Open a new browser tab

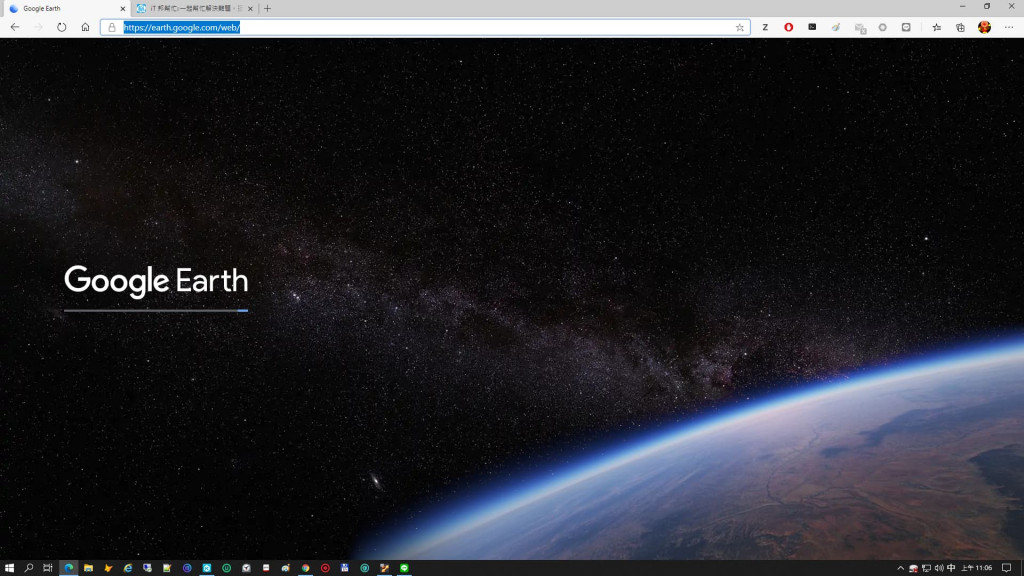[x=267, y=8]
